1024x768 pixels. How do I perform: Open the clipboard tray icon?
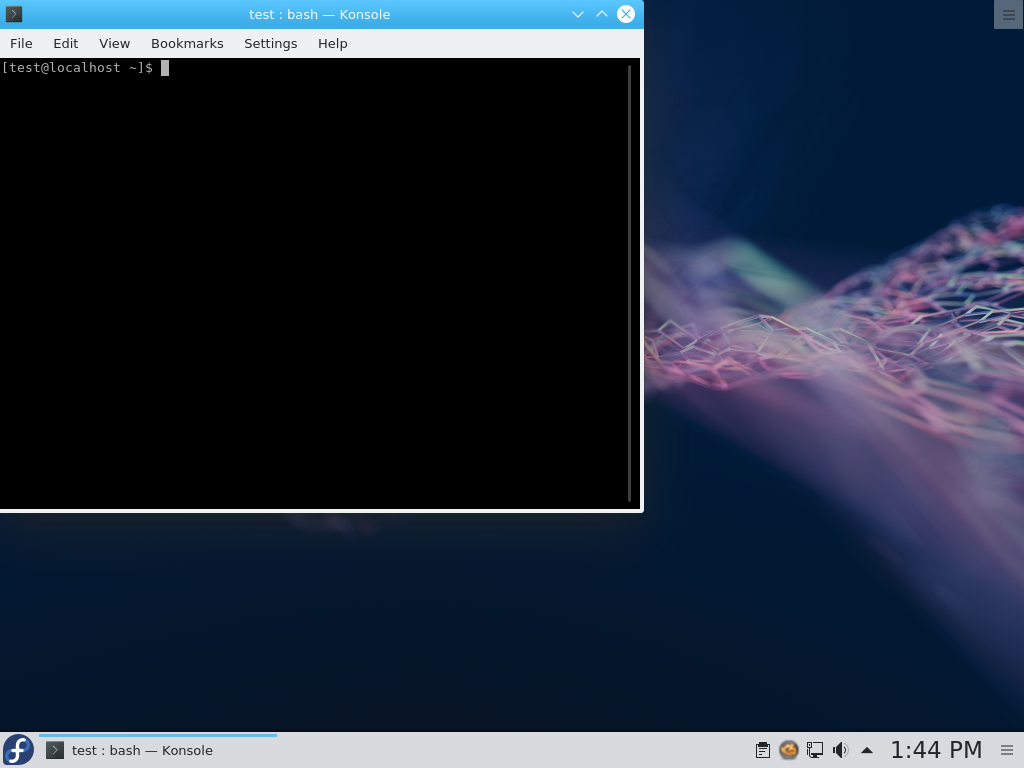[762, 750]
